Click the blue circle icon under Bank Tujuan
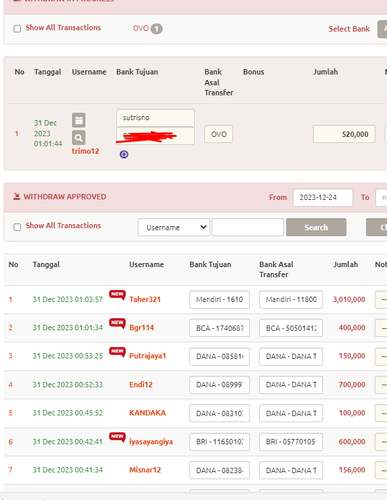387x500 pixels. (x=124, y=154)
